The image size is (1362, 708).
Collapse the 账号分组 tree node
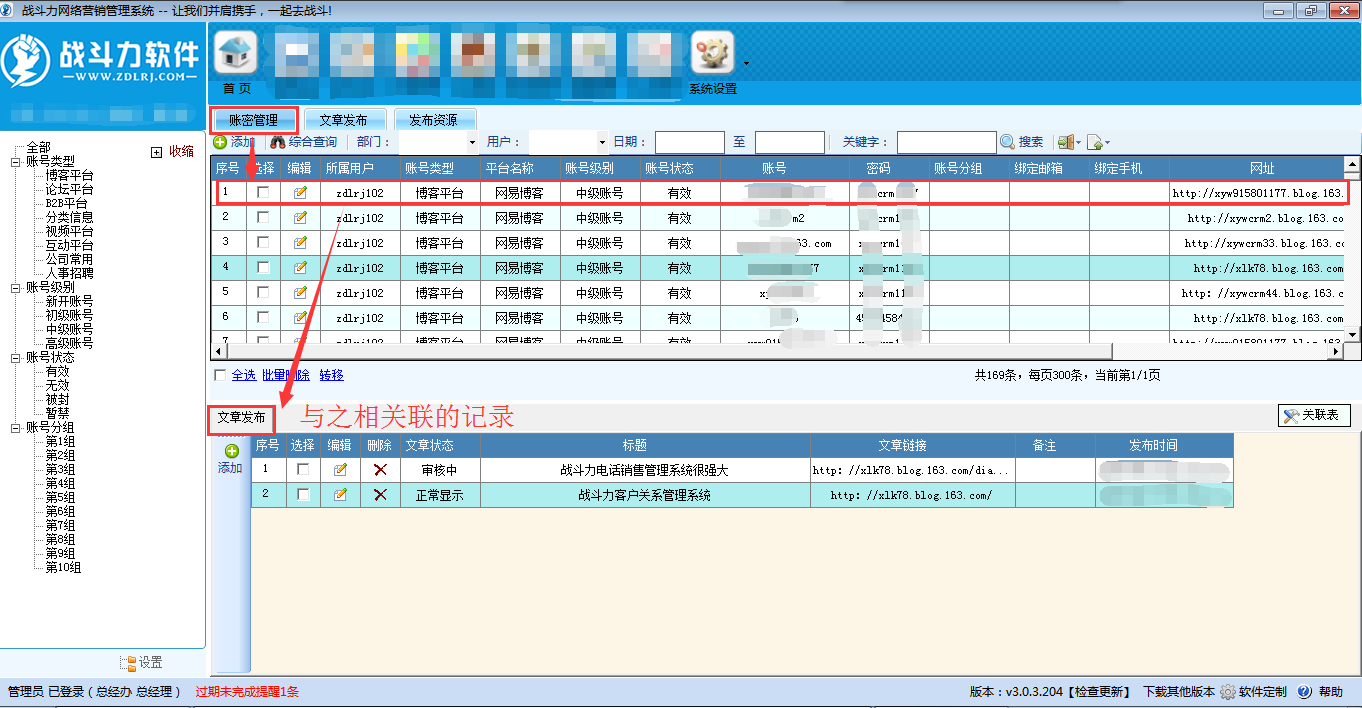(x=16, y=427)
